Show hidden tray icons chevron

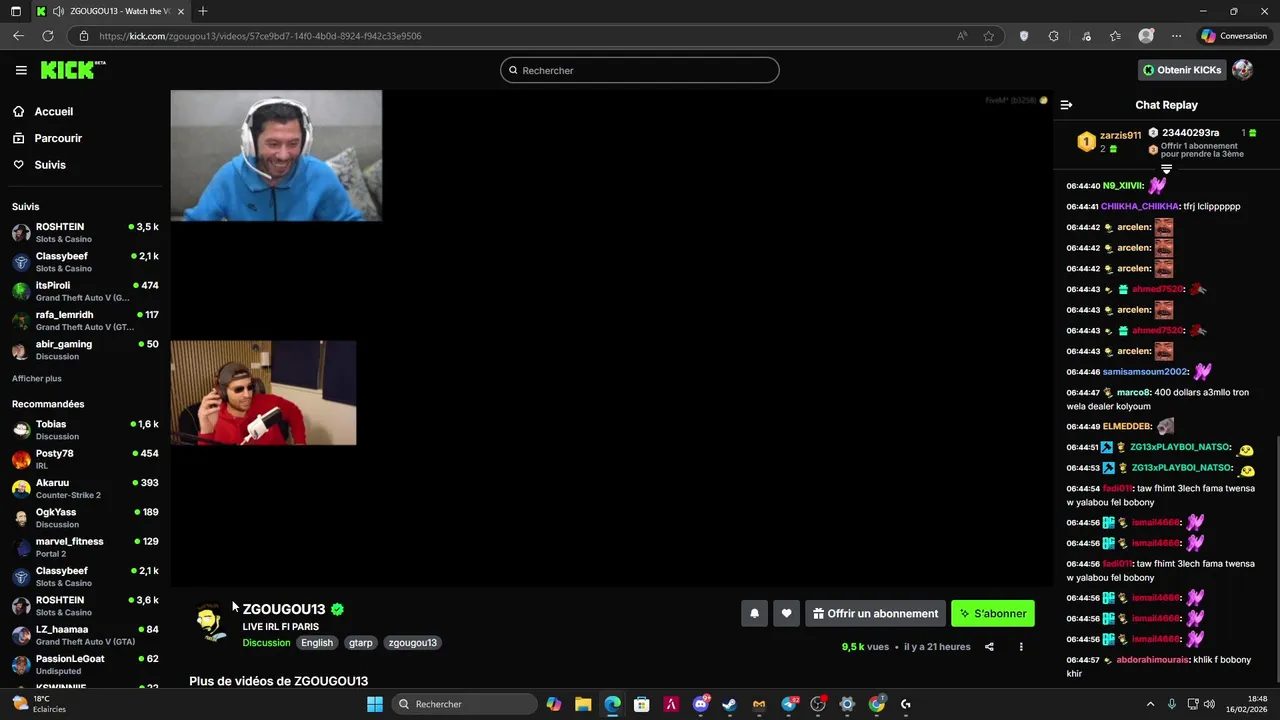1150,704
